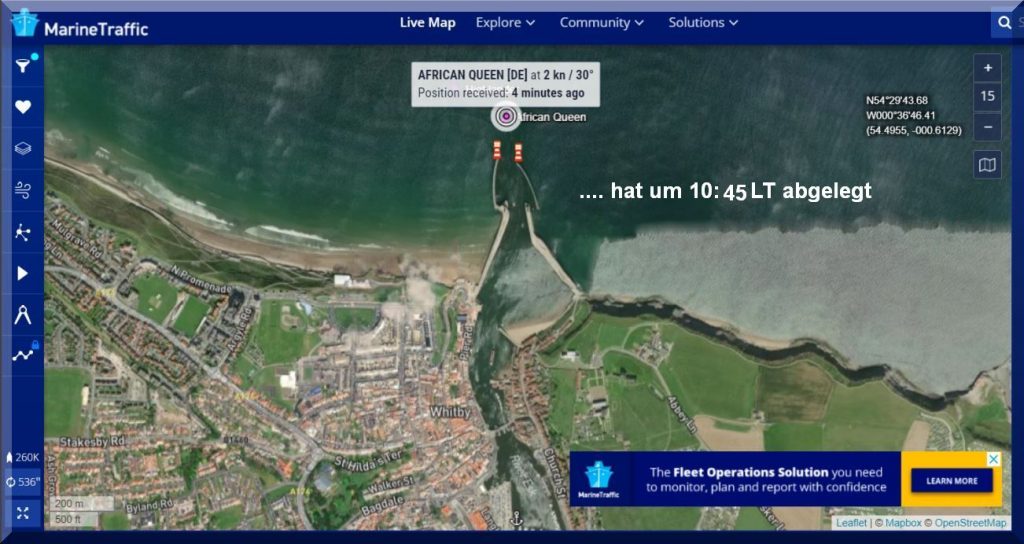Select the distance measuring compass tool

(x=23, y=314)
